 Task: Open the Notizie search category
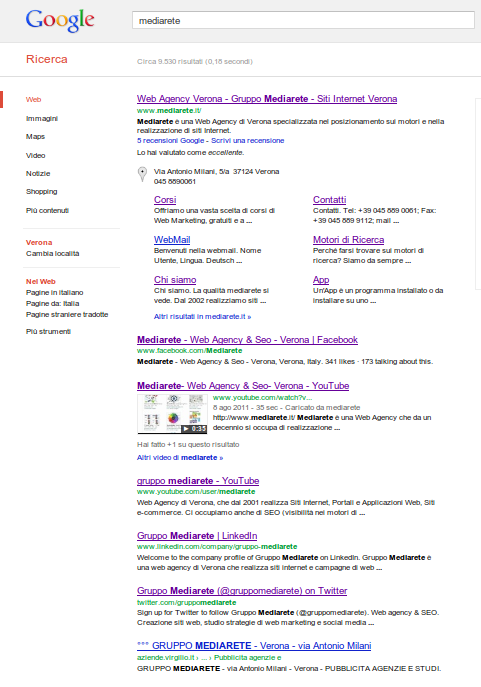(x=38, y=174)
